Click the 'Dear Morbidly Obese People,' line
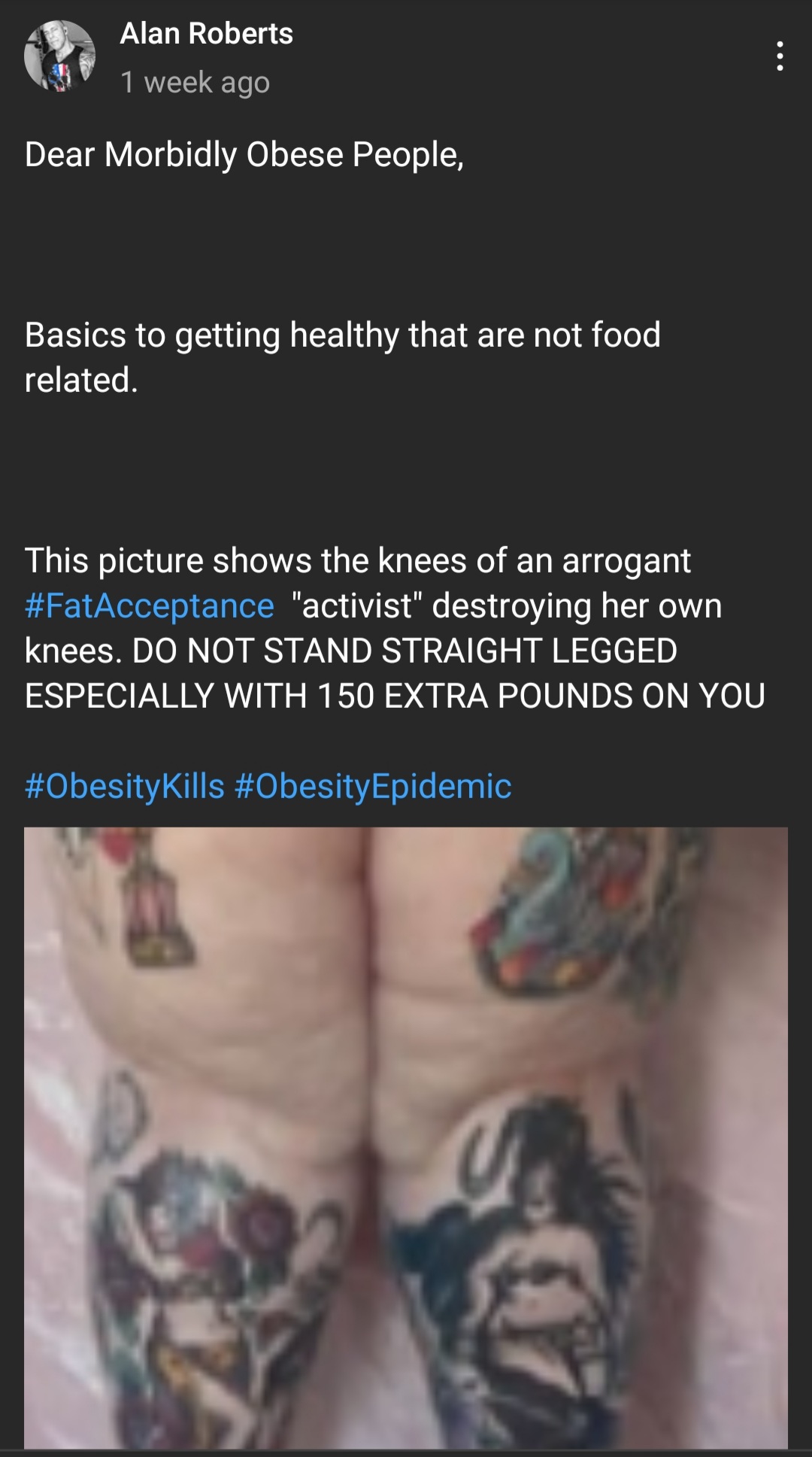The image size is (812, 1457). tap(244, 155)
